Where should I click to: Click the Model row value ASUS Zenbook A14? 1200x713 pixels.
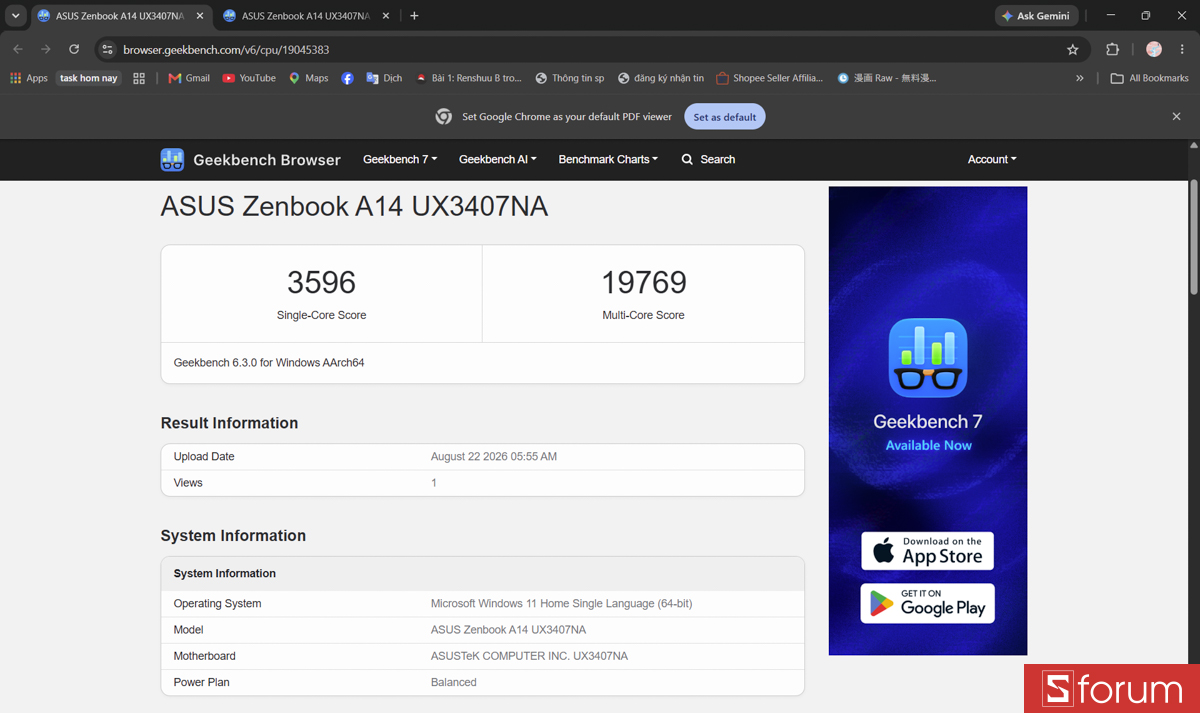coord(508,630)
